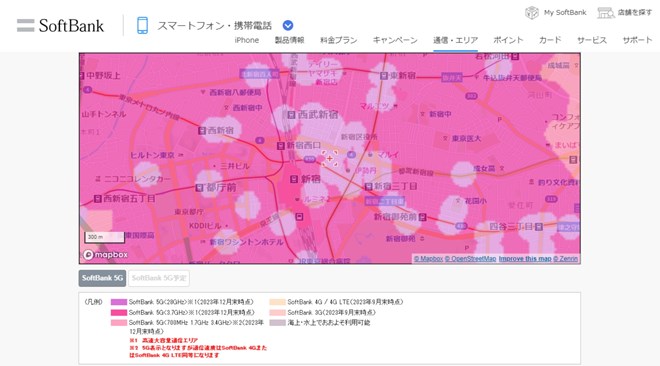
Task: Open the カード menu item
Action: point(550,40)
